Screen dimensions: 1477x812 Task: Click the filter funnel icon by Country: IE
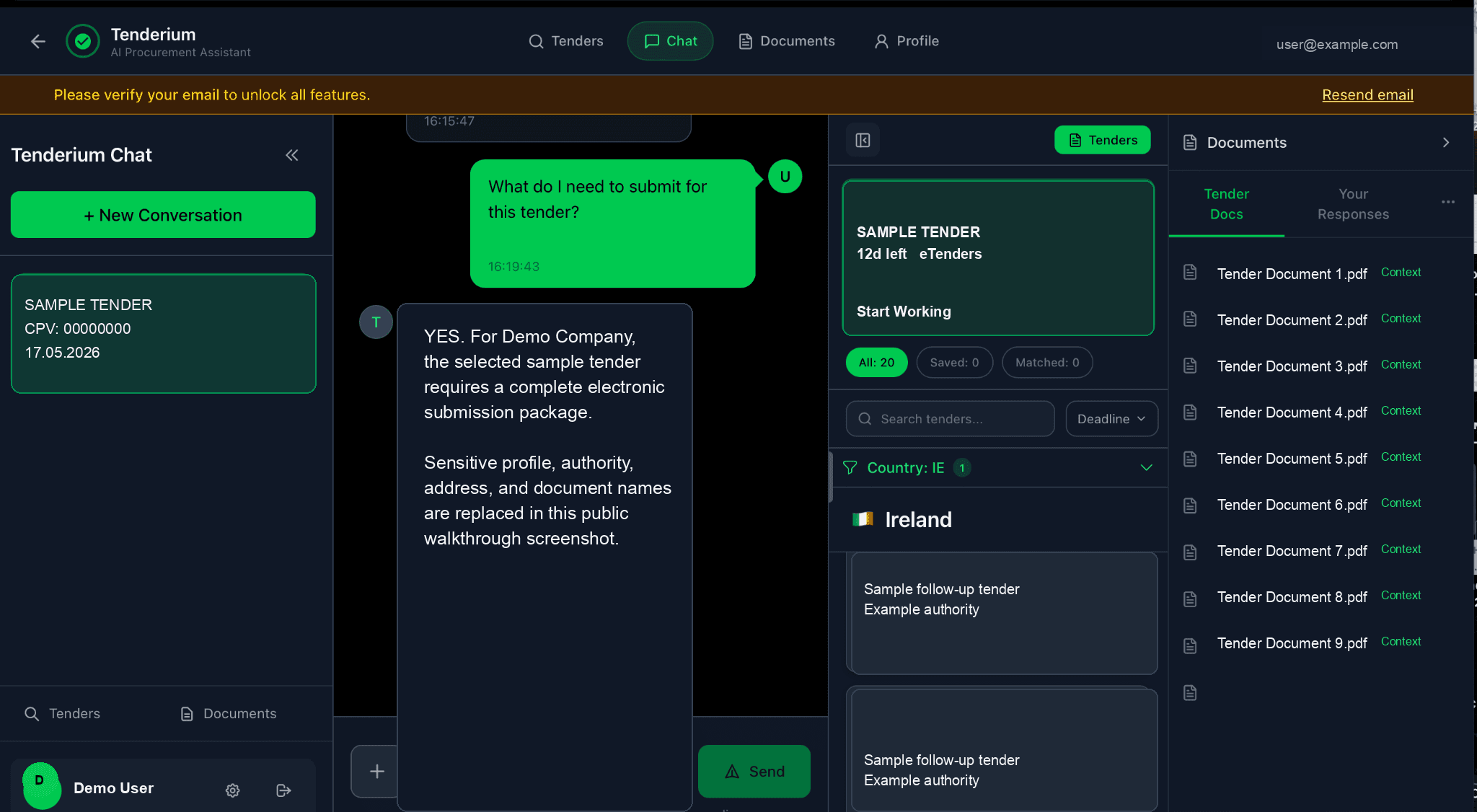click(x=850, y=468)
